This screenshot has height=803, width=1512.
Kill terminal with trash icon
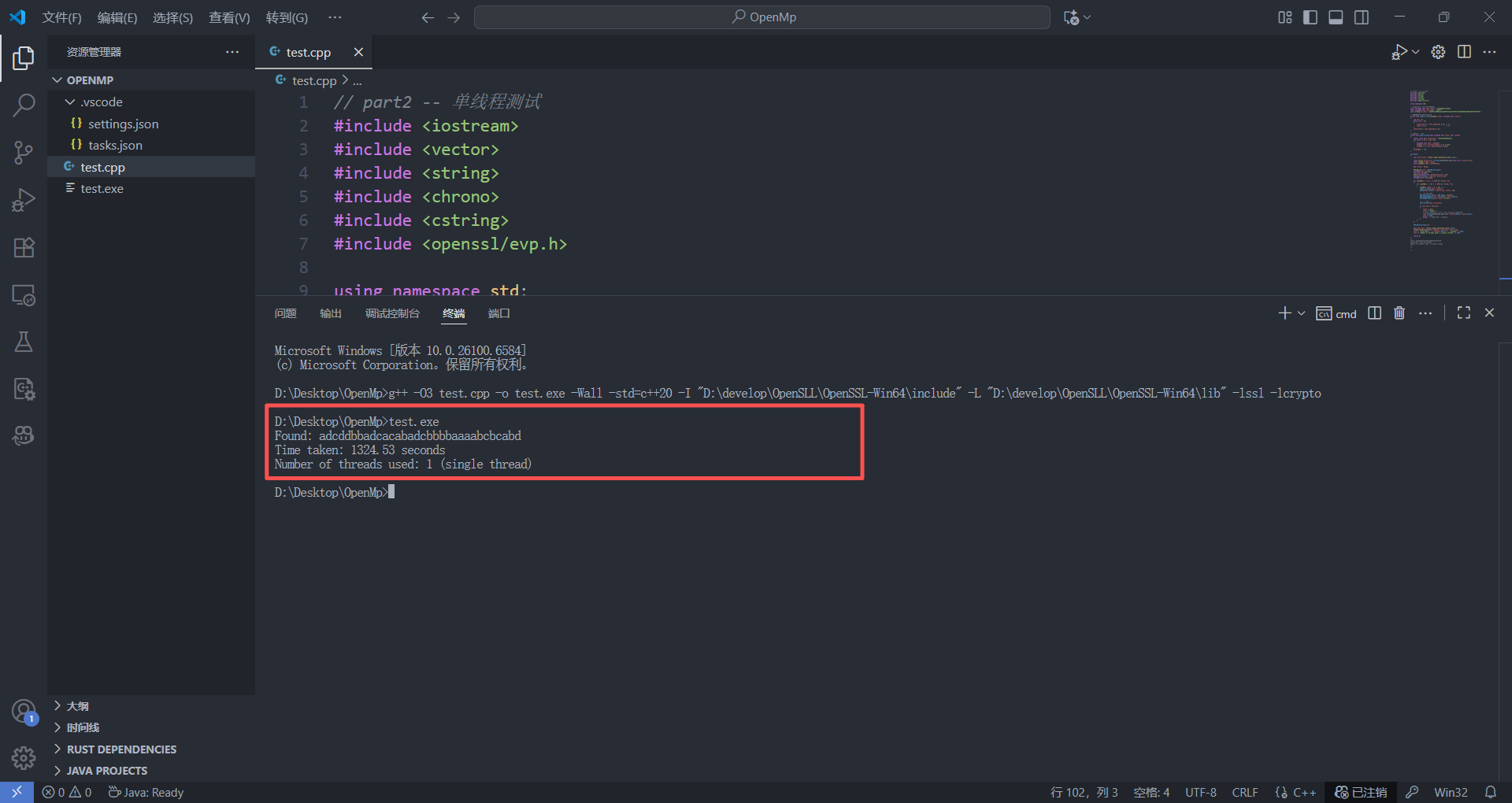(x=1399, y=313)
